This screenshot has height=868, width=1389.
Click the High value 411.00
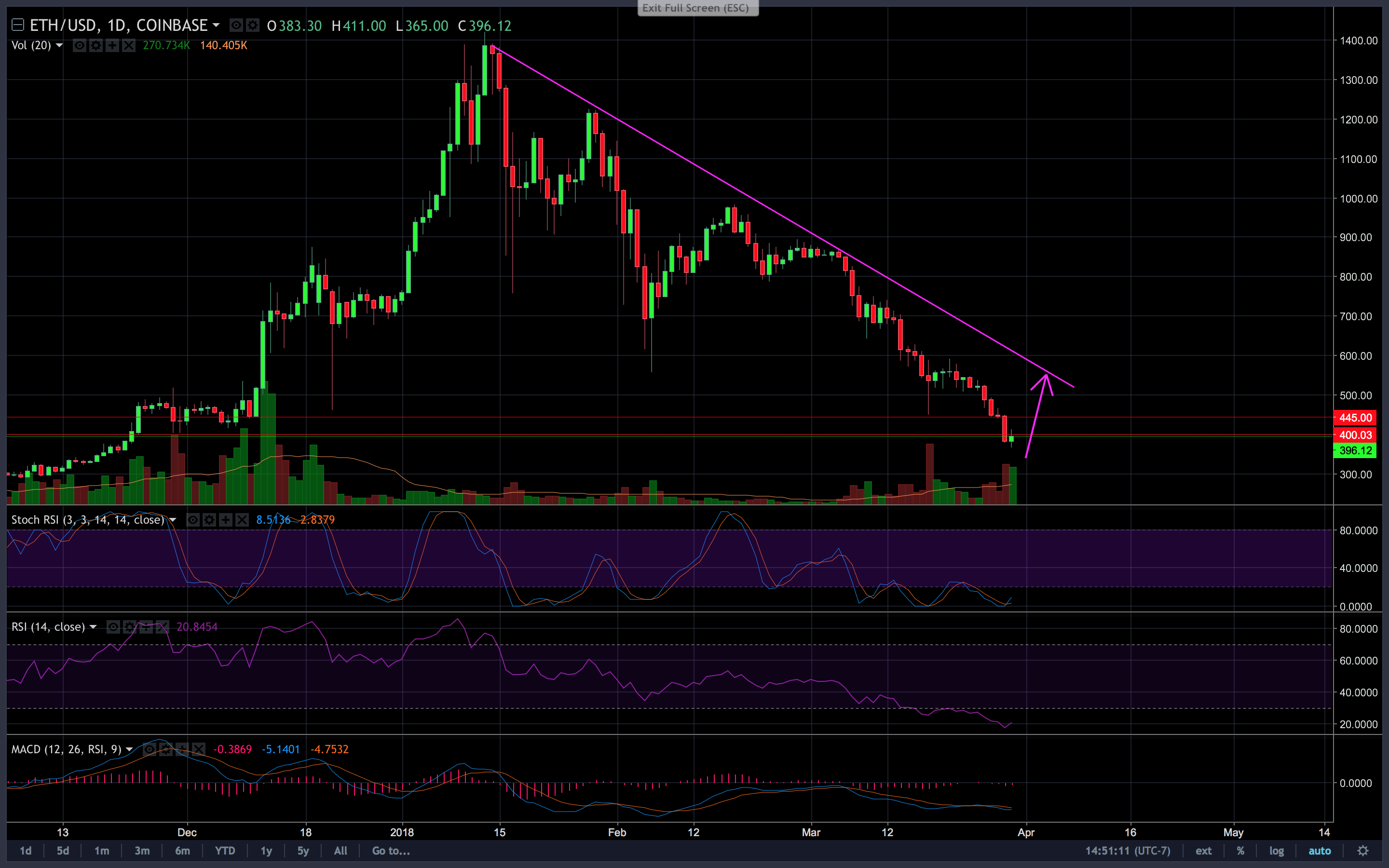tap(365, 26)
